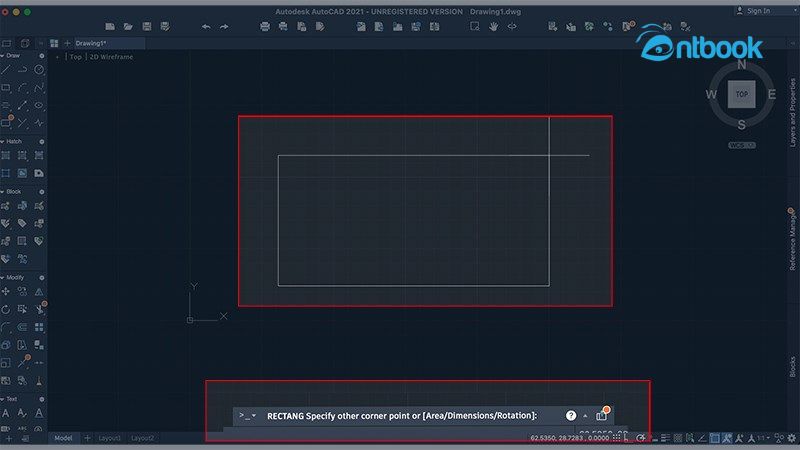Open command line help question mark
This screenshot has width=800, height=450.
click(x=571, y=416)
